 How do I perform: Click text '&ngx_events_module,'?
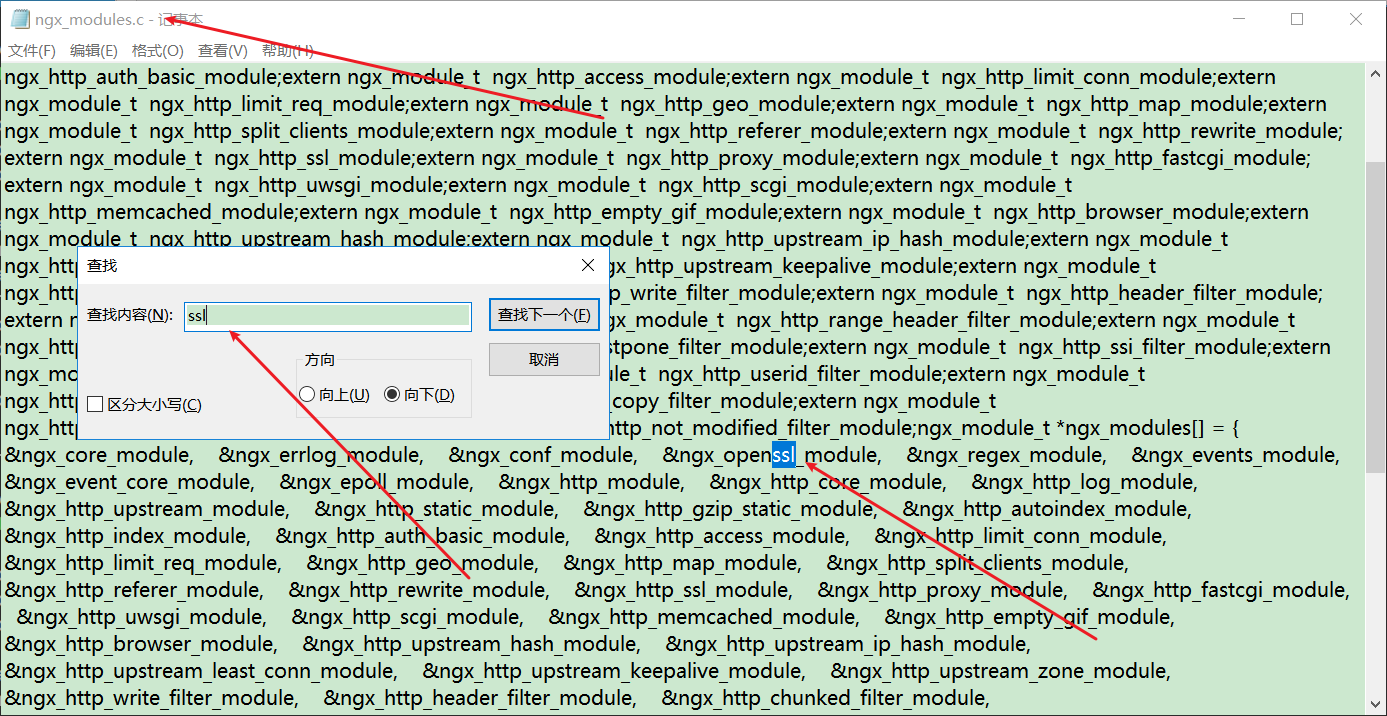(x=1236, y=456)
